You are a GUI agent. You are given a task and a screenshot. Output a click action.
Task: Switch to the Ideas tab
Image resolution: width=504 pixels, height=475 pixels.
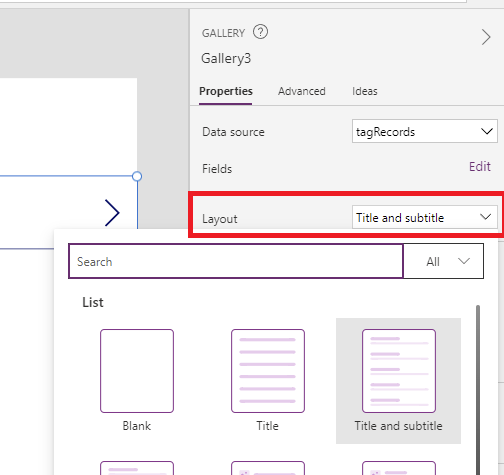coord(365,91)
